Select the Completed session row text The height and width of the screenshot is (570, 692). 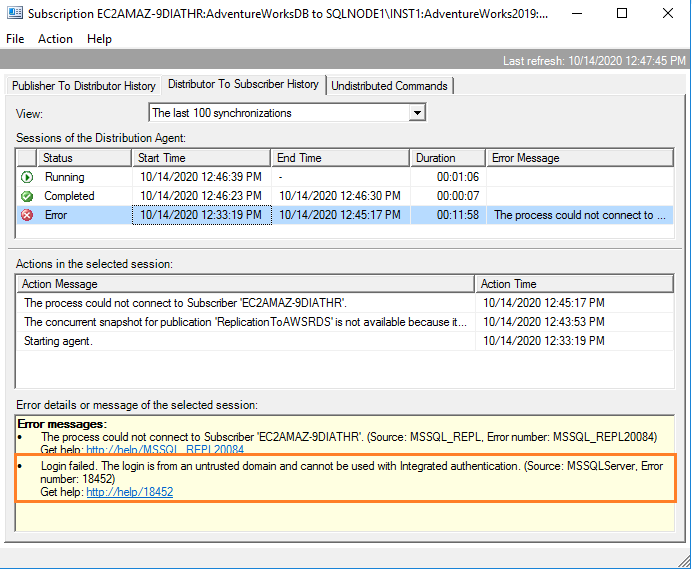pos(69,196)
